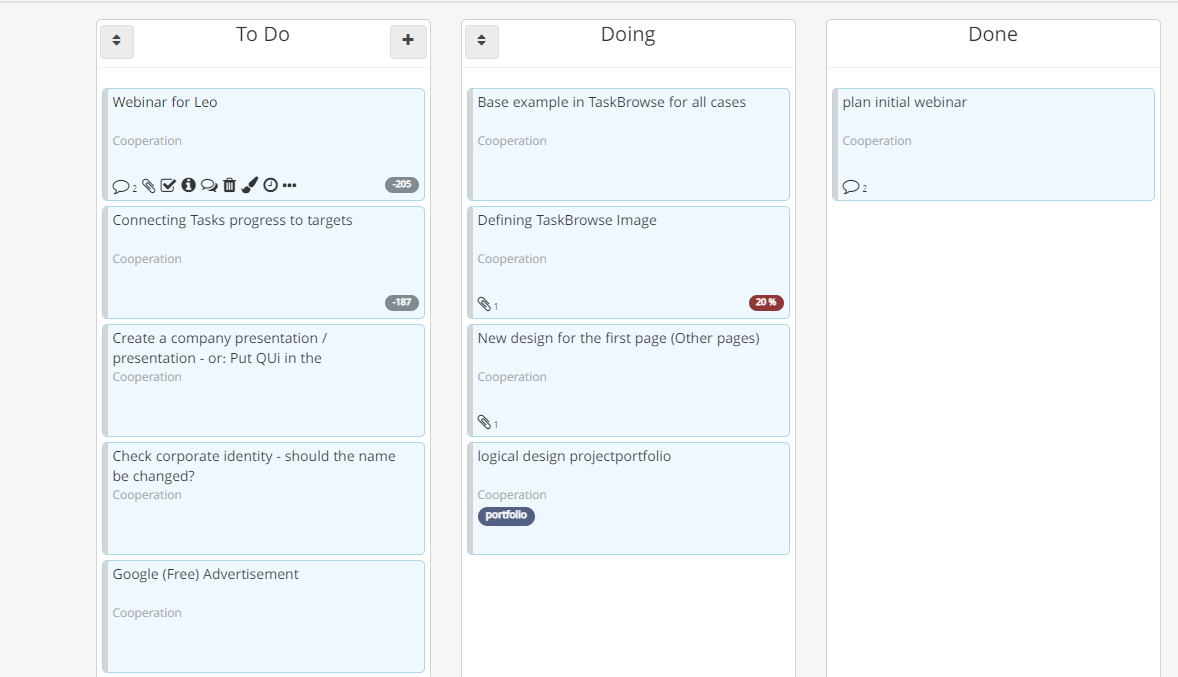
Task: Open sort arrows on To Do column
Action: click(x=116, y=41)
